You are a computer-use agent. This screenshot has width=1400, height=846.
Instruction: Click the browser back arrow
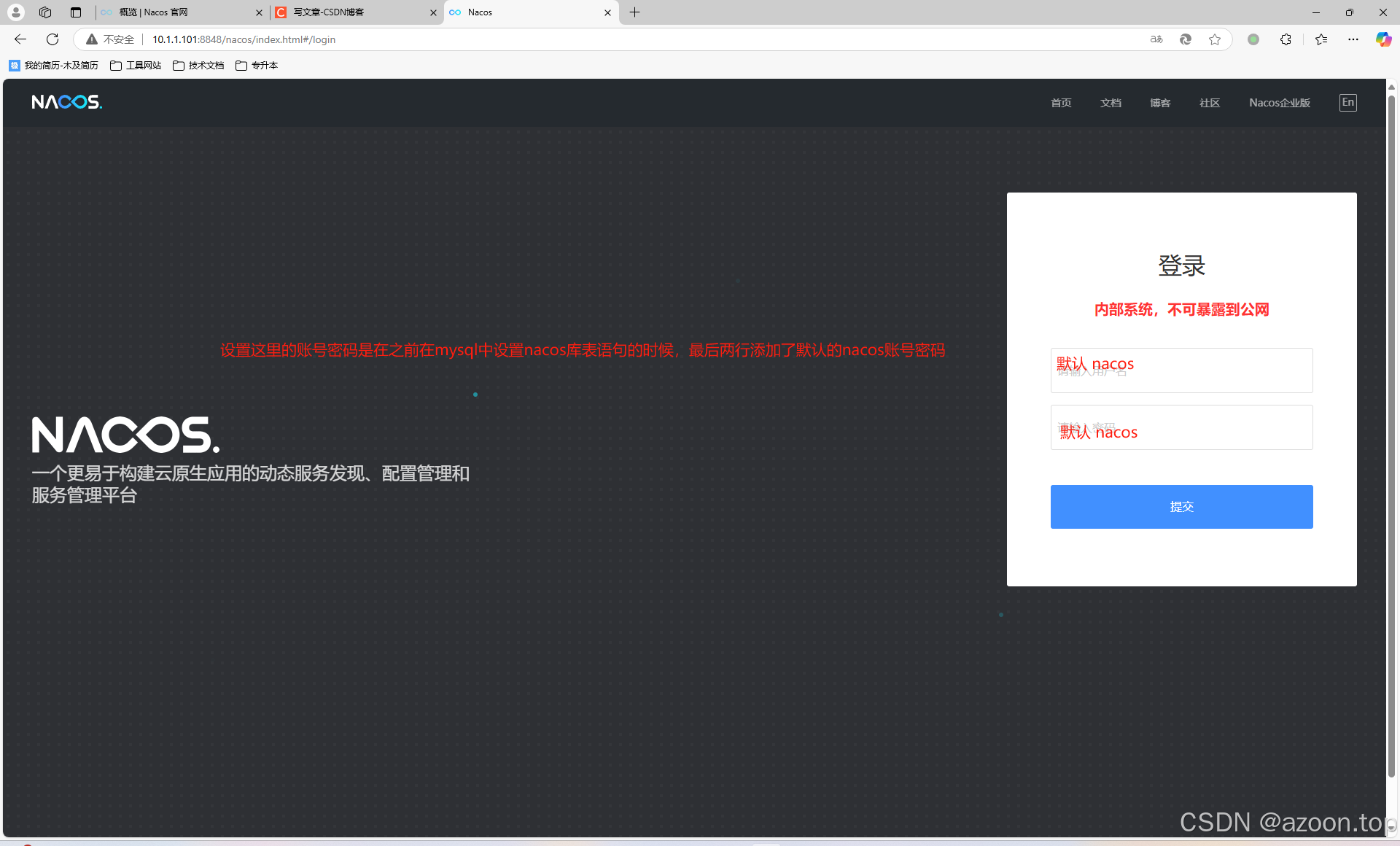point(20,39)
